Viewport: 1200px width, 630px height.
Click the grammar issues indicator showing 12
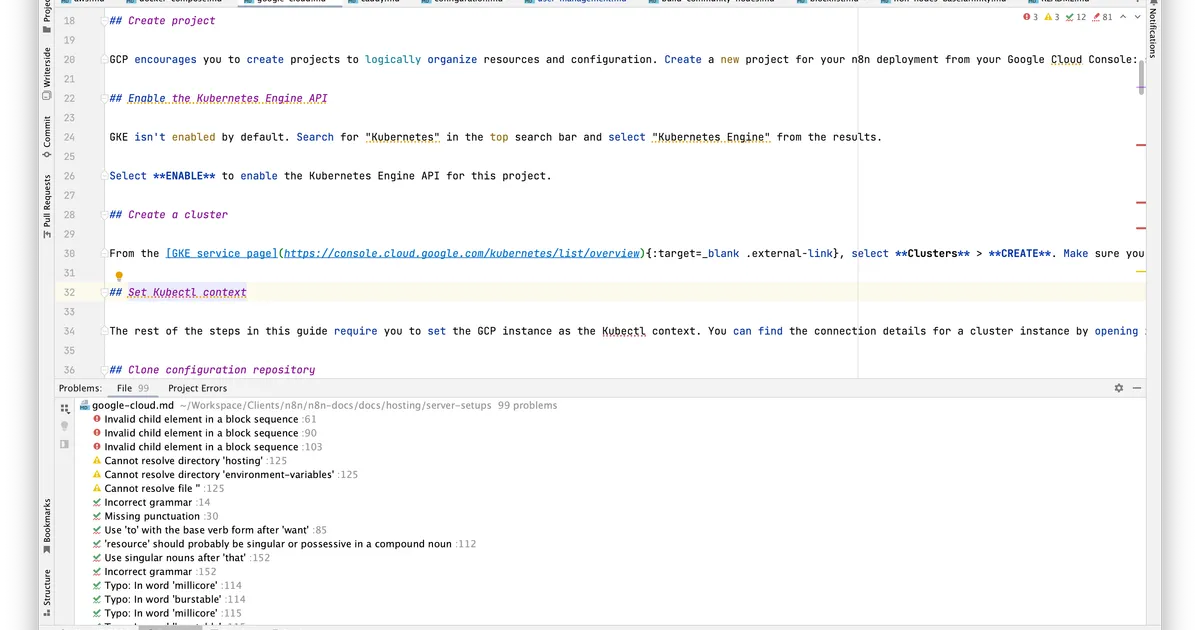[1076, 18]
